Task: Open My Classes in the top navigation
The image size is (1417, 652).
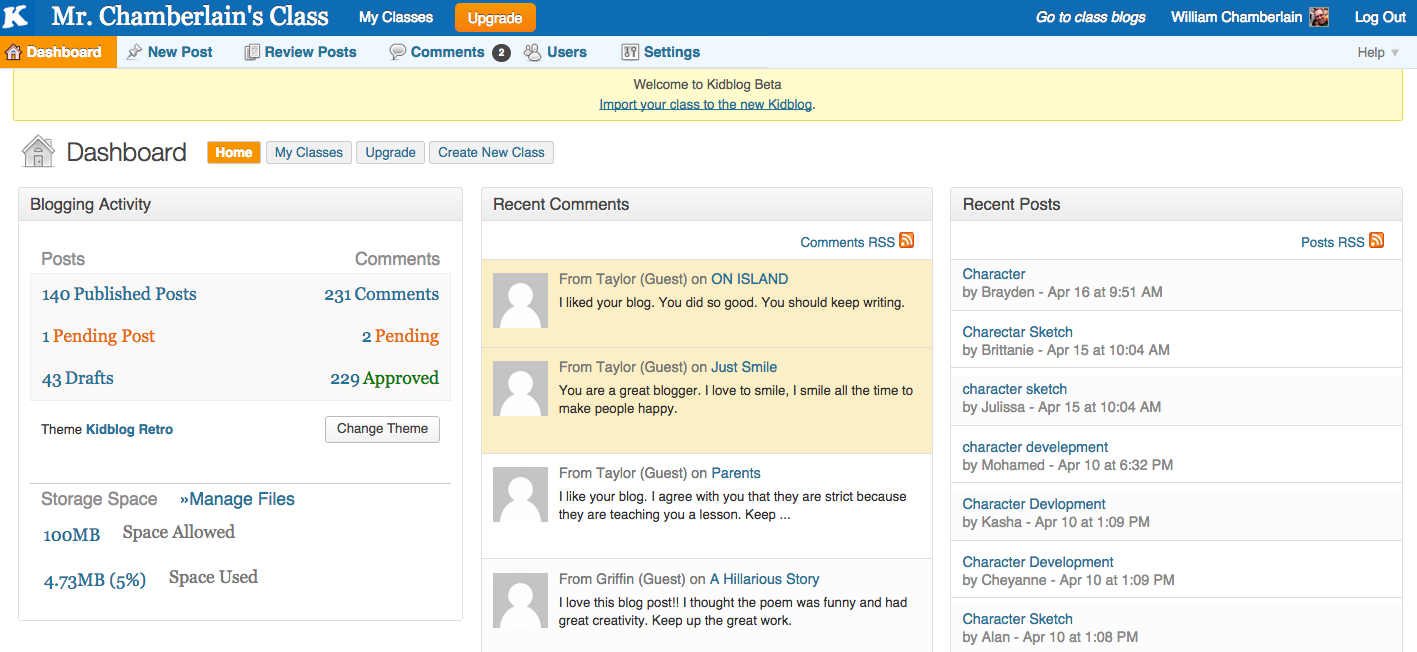Action: (394, 17)
